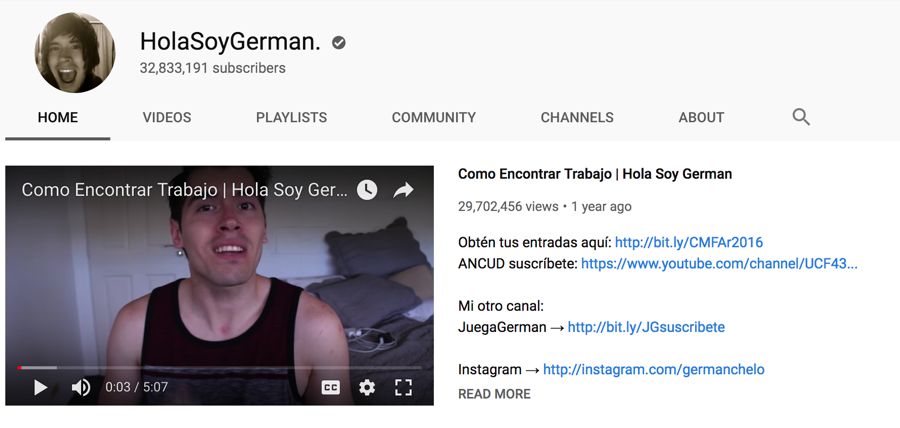Expand description with READ MORE
The height and width of the screenshot is (428, 900).
coord(494,394)
